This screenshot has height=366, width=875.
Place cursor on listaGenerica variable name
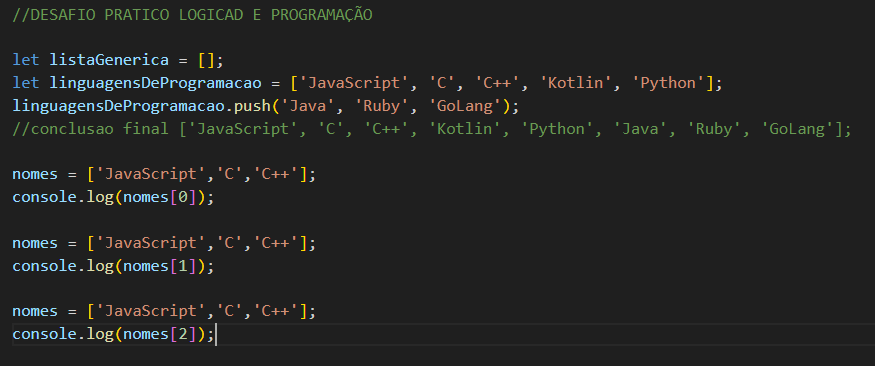coord(109,60)
